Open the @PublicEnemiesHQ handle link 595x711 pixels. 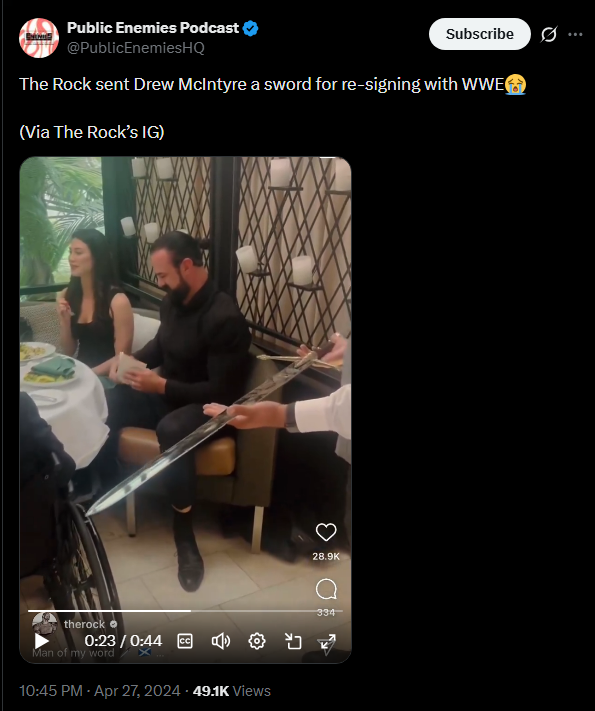pyautogui.click(x=136, y=48)
